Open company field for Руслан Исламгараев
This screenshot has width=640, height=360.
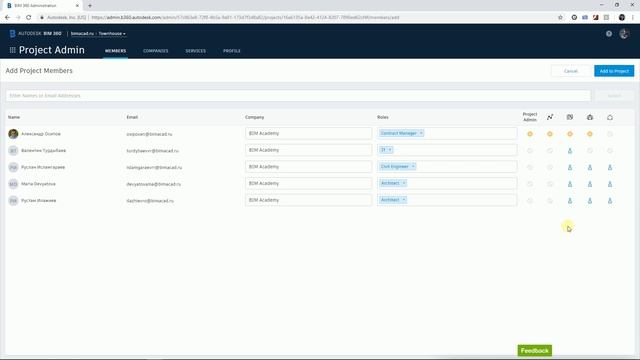(309, 167)
